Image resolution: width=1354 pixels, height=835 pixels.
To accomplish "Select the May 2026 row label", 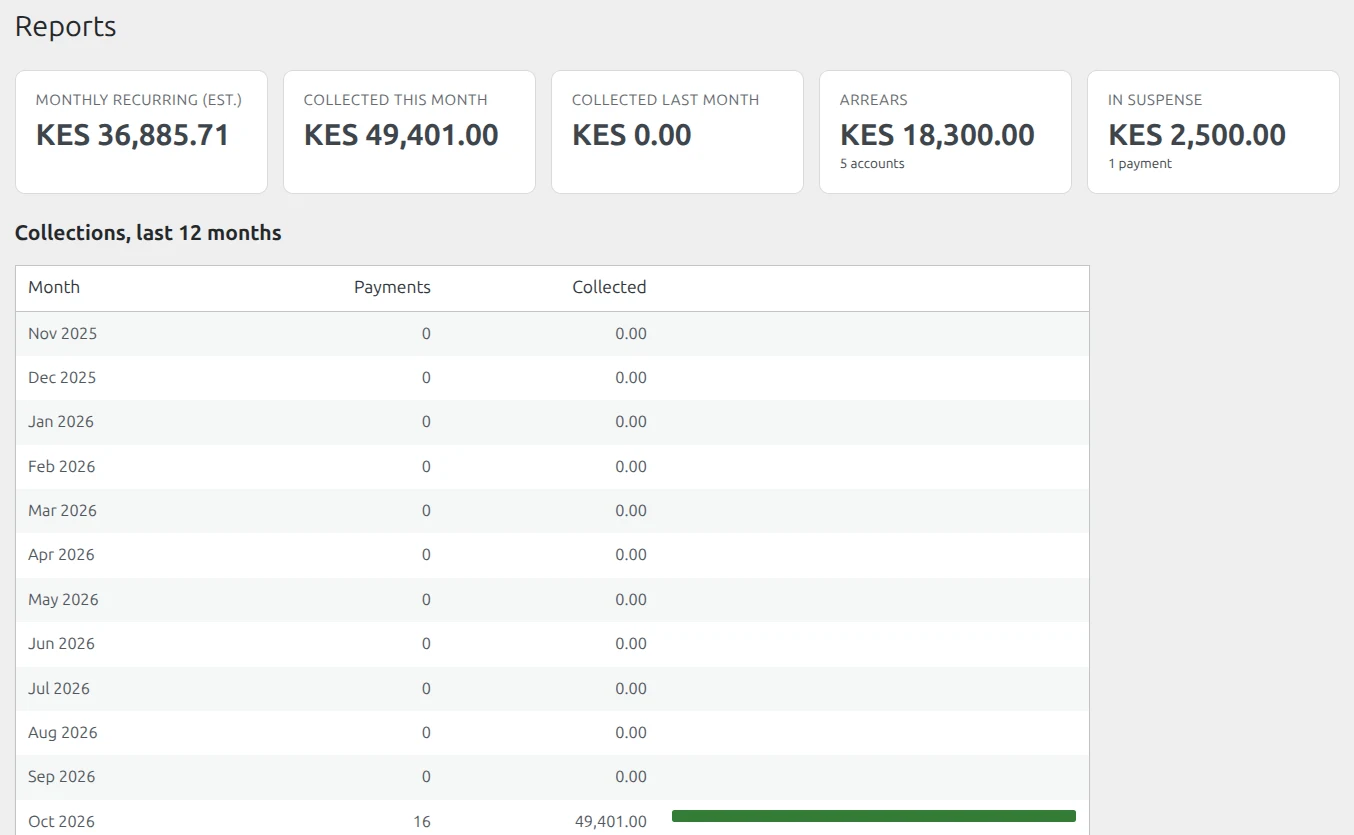I will point(63,600).
